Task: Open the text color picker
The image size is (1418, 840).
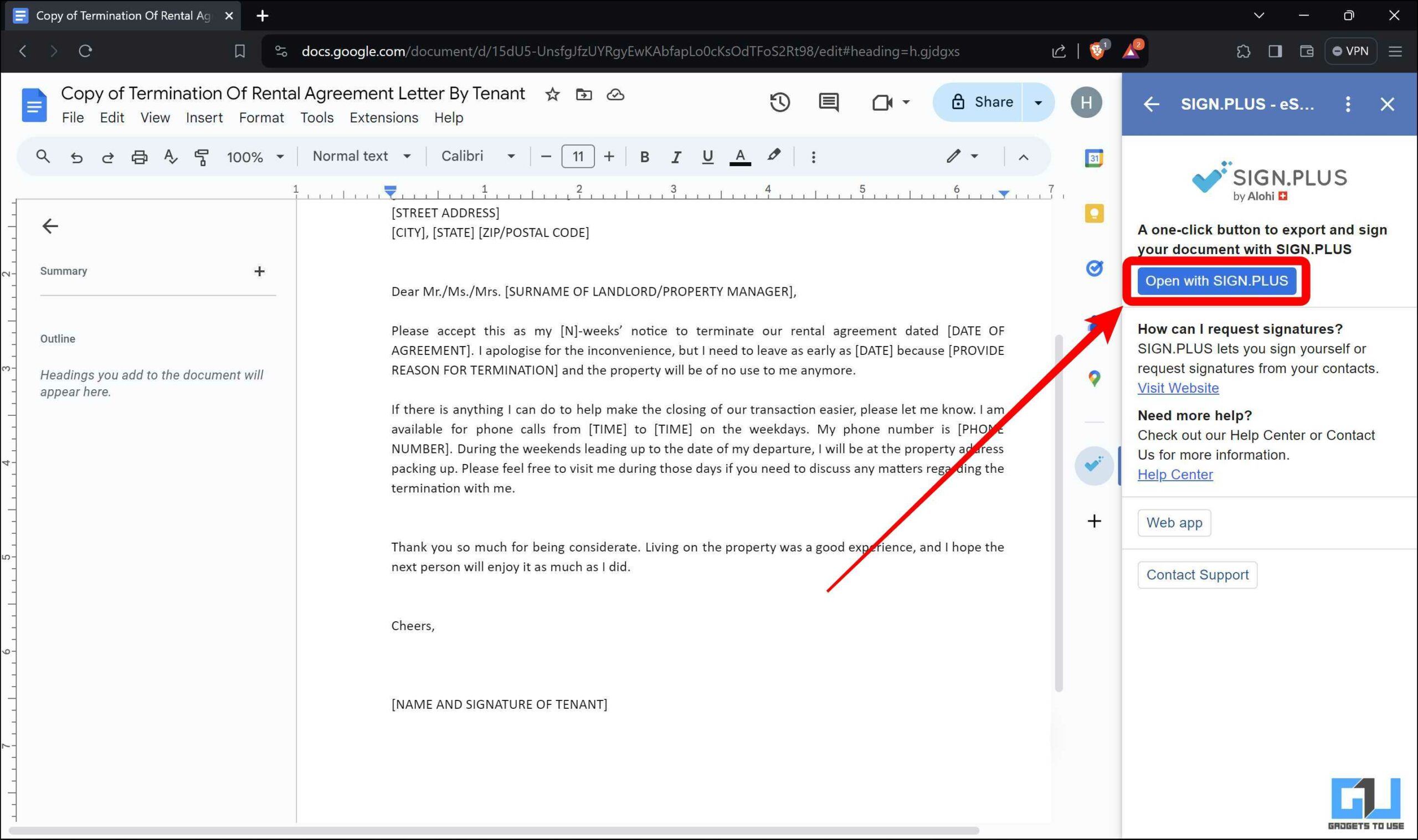Action: pos(739,157)
